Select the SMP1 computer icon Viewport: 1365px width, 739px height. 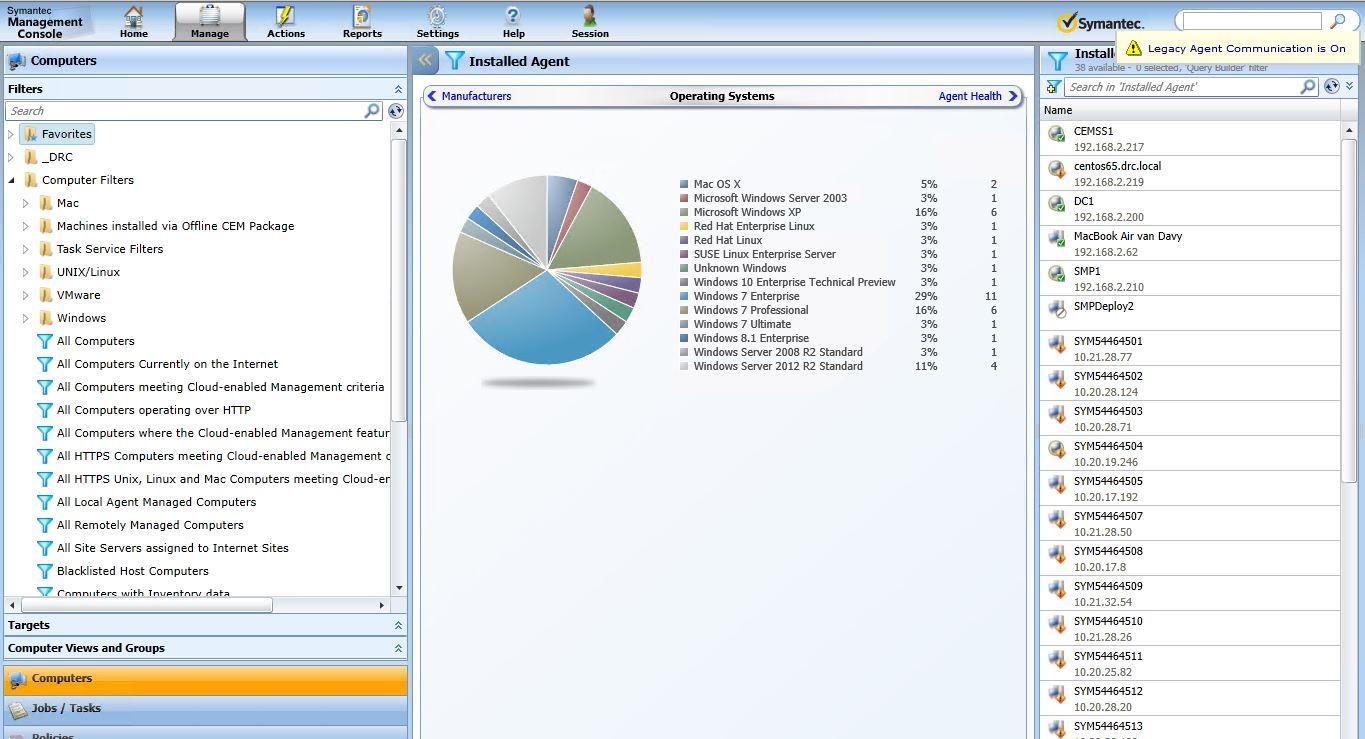click(1057, 275)
